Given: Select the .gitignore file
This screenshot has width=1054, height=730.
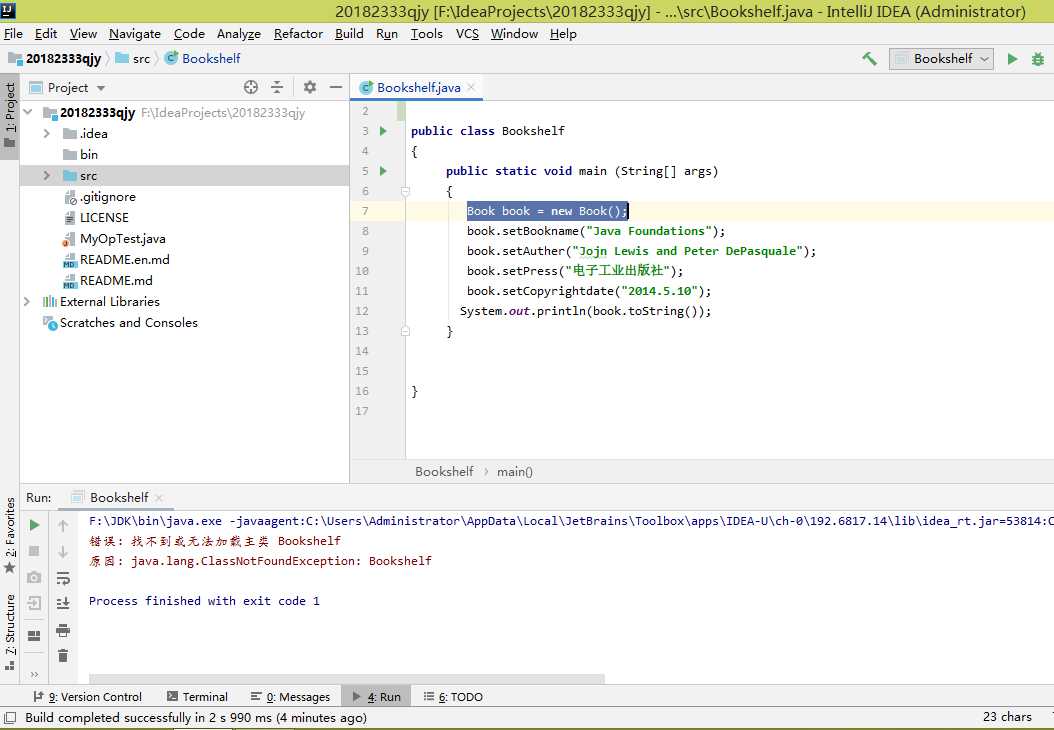Looking at the screenshot, I should 99,197.
